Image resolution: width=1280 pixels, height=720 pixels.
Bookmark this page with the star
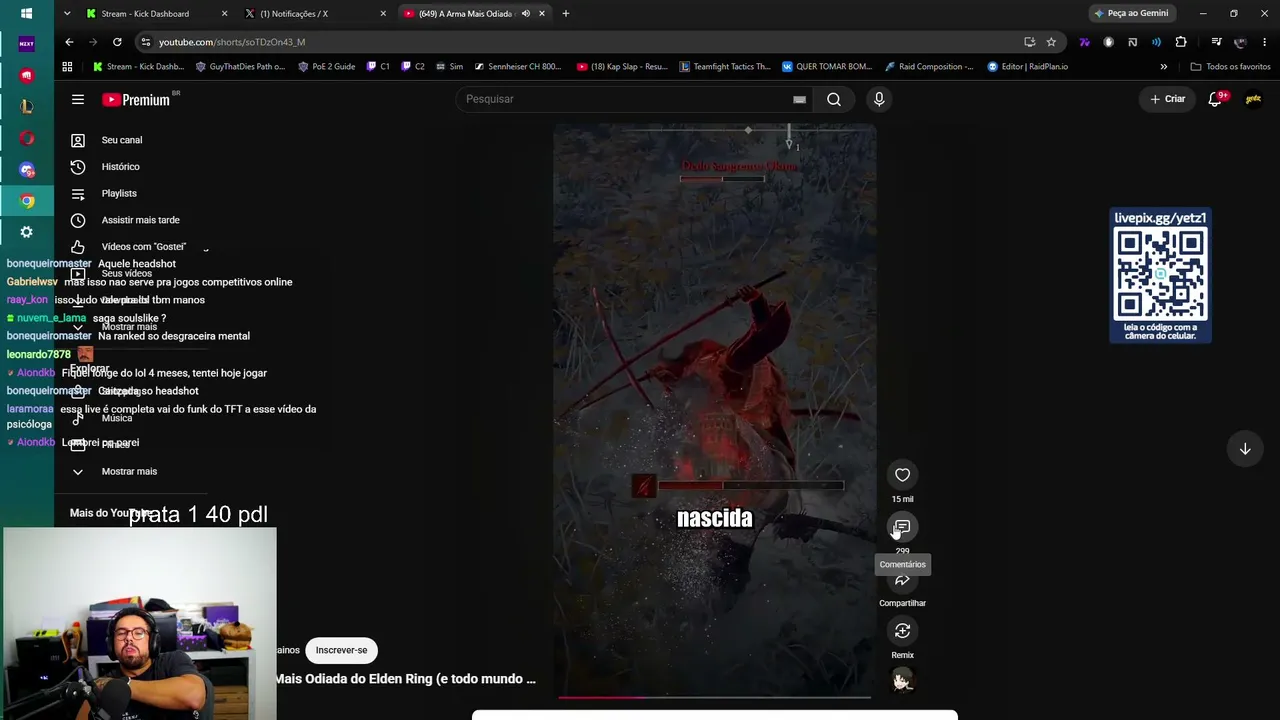(x=1051, y=42)
